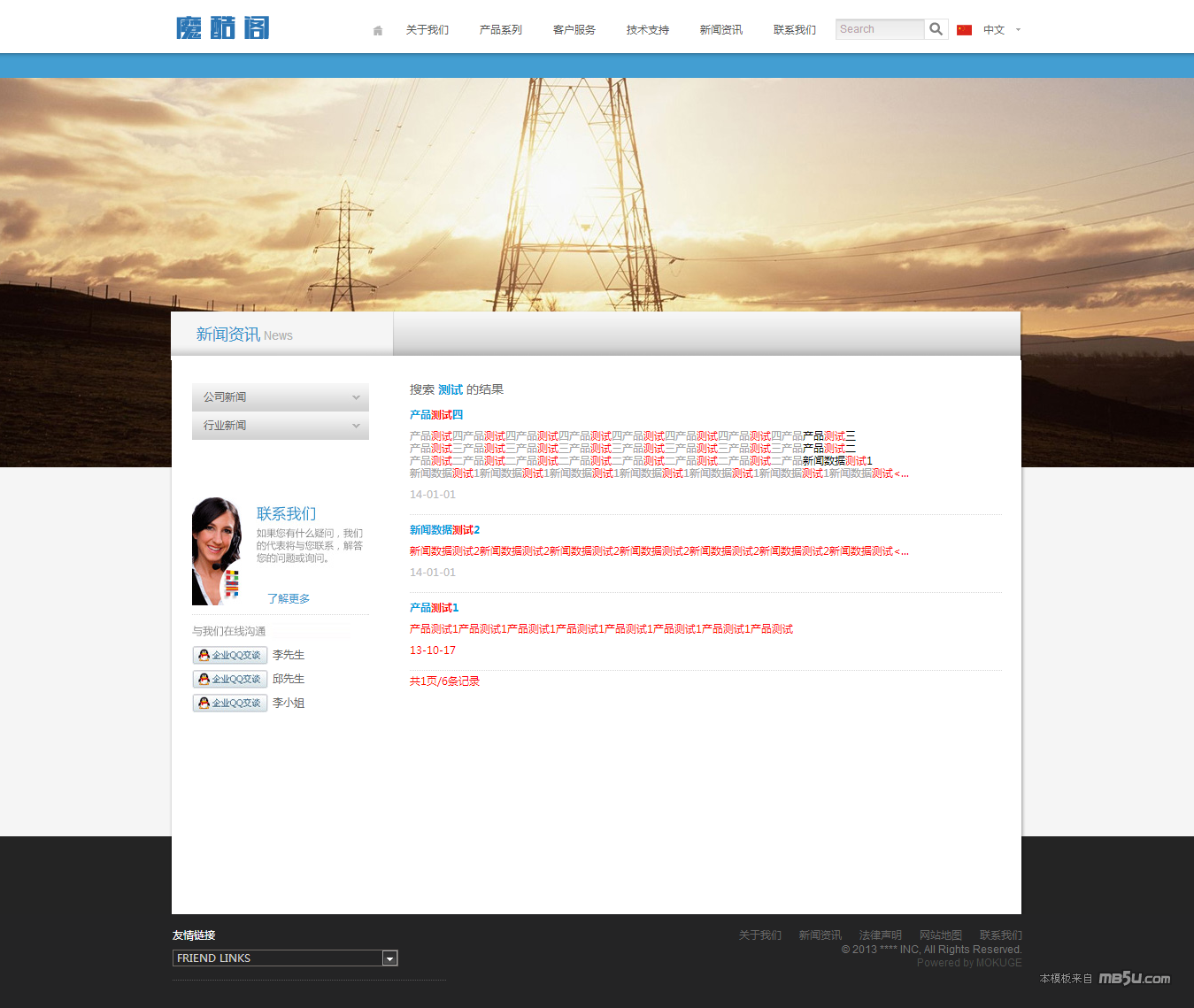Open QQ chat button for 李先生

pos(230,655)
